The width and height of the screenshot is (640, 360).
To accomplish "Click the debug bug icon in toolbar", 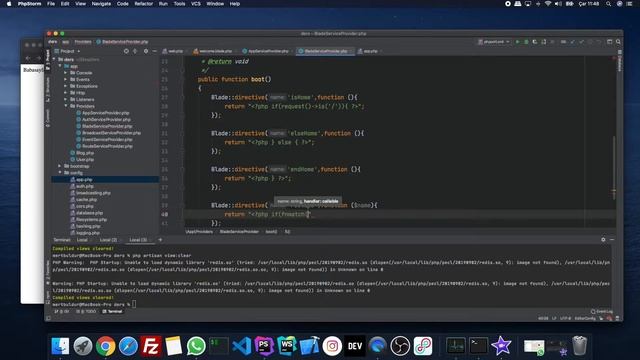I will tap(526, 42).
